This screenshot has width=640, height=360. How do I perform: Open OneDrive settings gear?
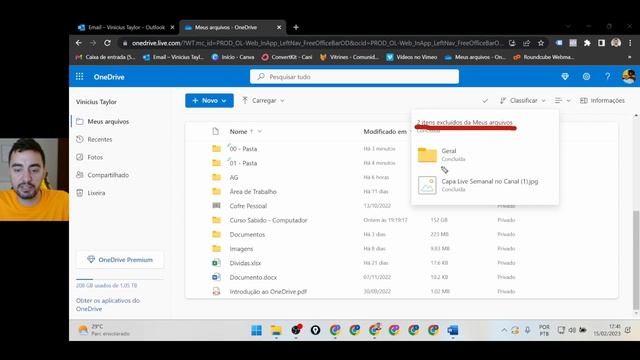(x=586, y=76)
